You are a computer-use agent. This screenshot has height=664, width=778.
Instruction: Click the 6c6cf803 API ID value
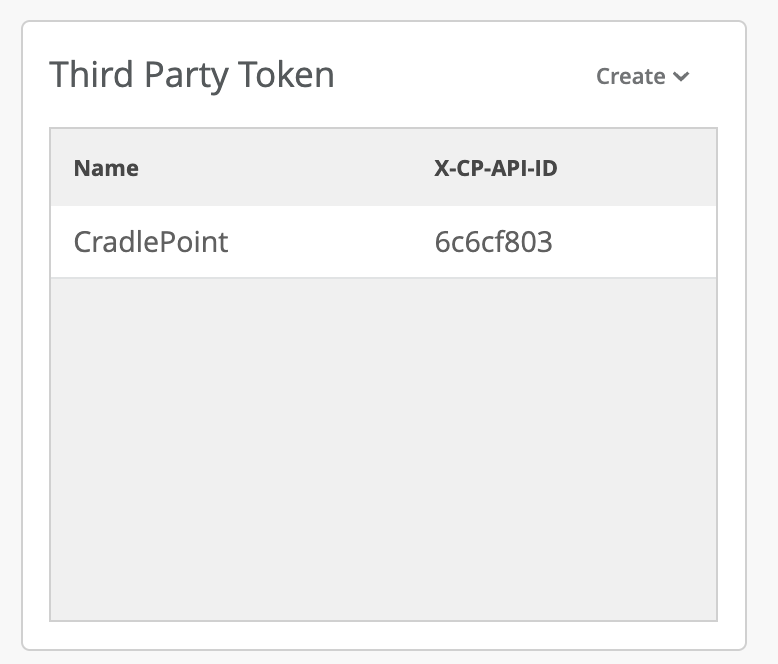point(493,242)
